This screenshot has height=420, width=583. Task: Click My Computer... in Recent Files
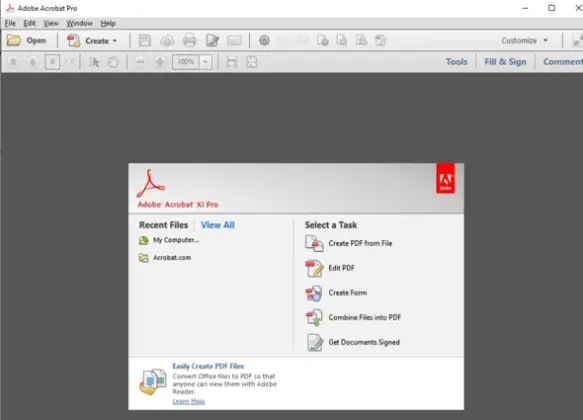[x=176, y=240]
